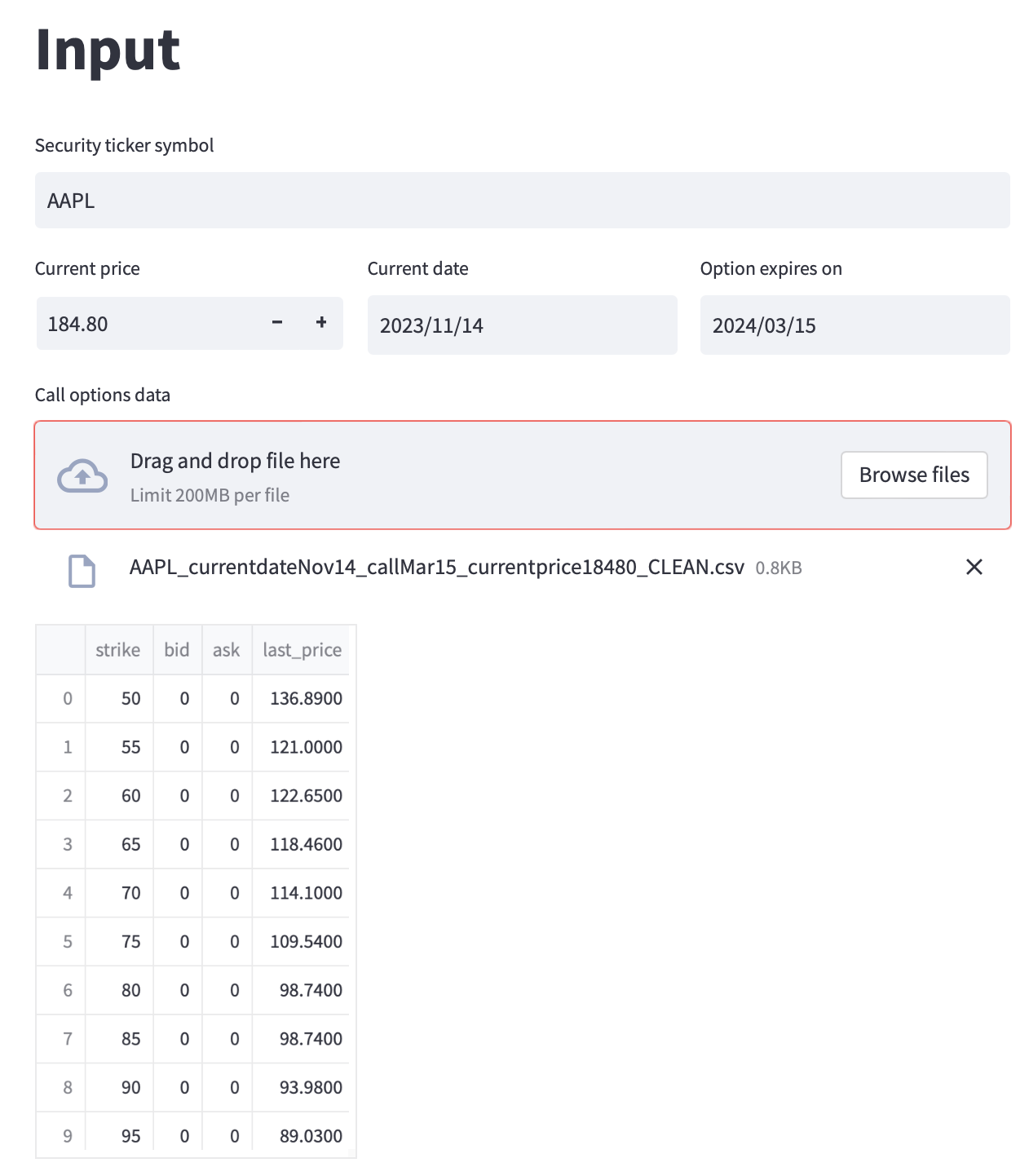This screenshot has width=1029, height=1176.
Task: Open the Option expires on date field
Action: (x=855, y=325)
